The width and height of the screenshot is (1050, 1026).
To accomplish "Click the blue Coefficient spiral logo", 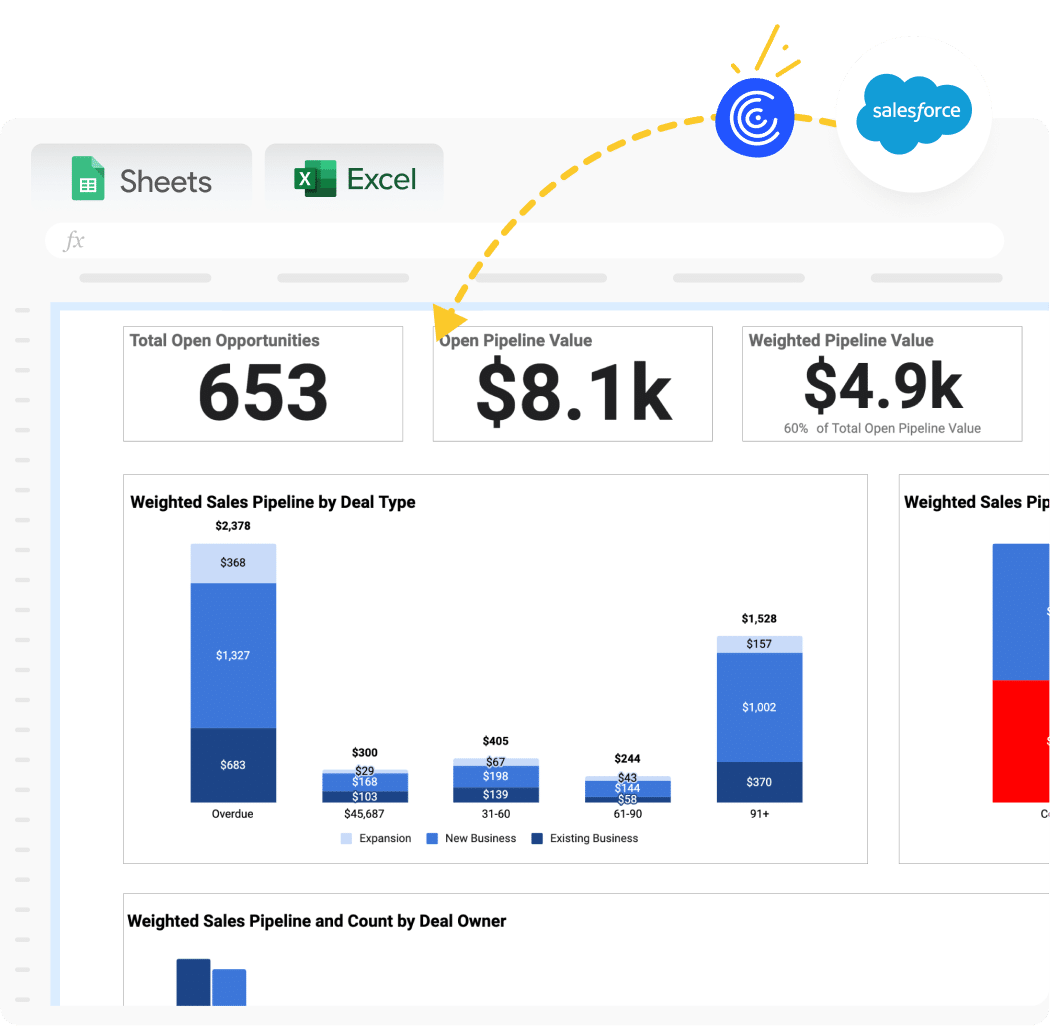I will (755, 117).
